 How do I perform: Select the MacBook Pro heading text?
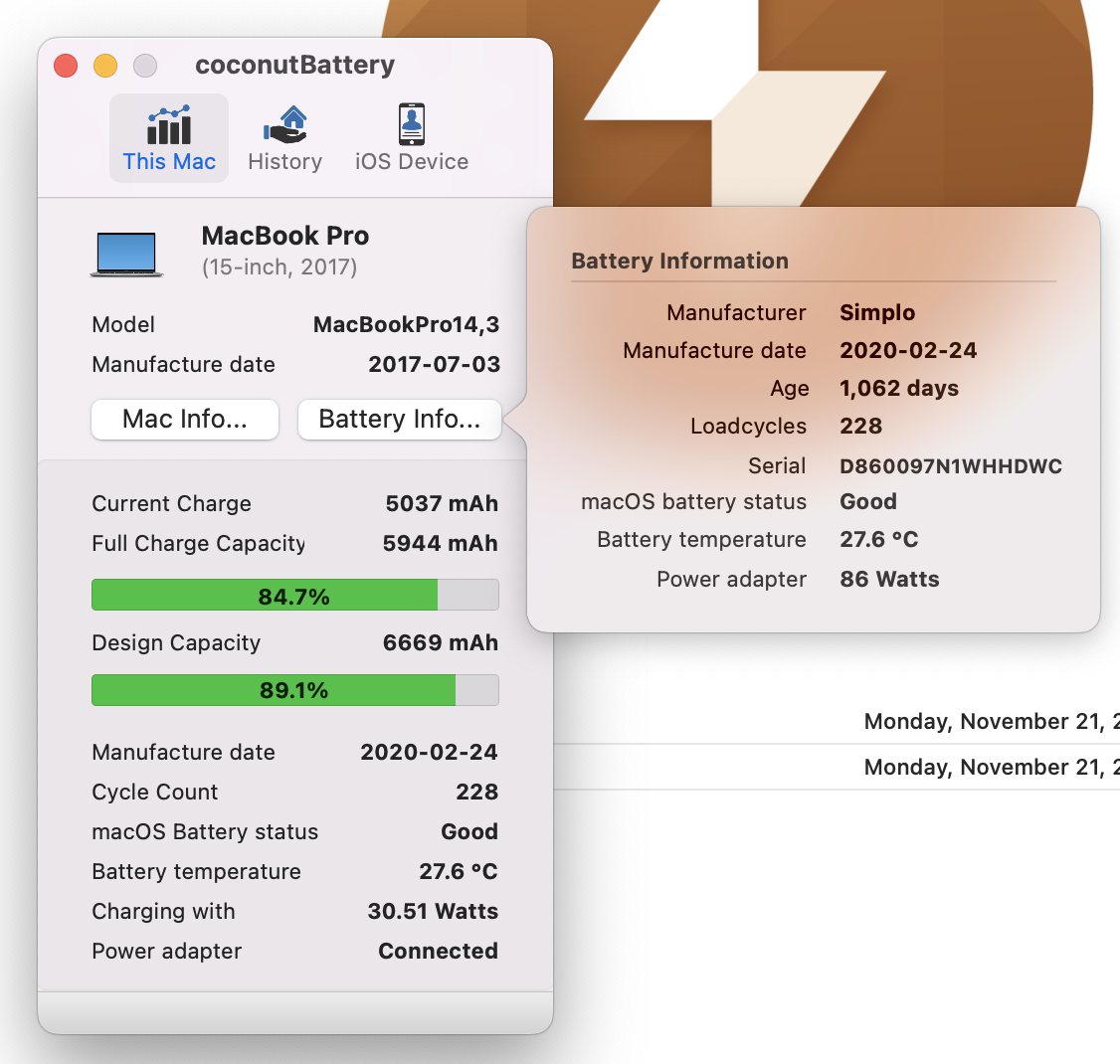tap(285, 236)
